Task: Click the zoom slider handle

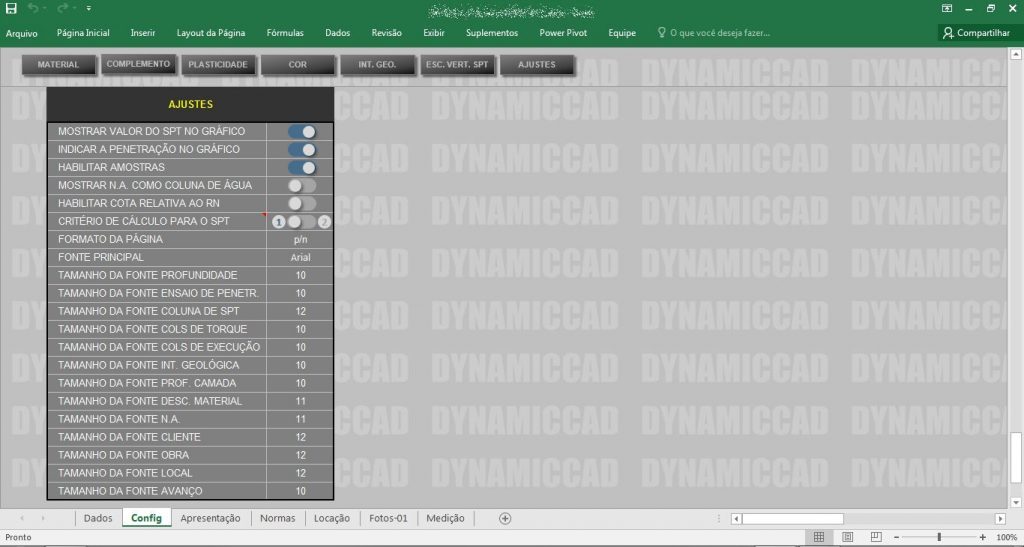Action: (939, 537)
